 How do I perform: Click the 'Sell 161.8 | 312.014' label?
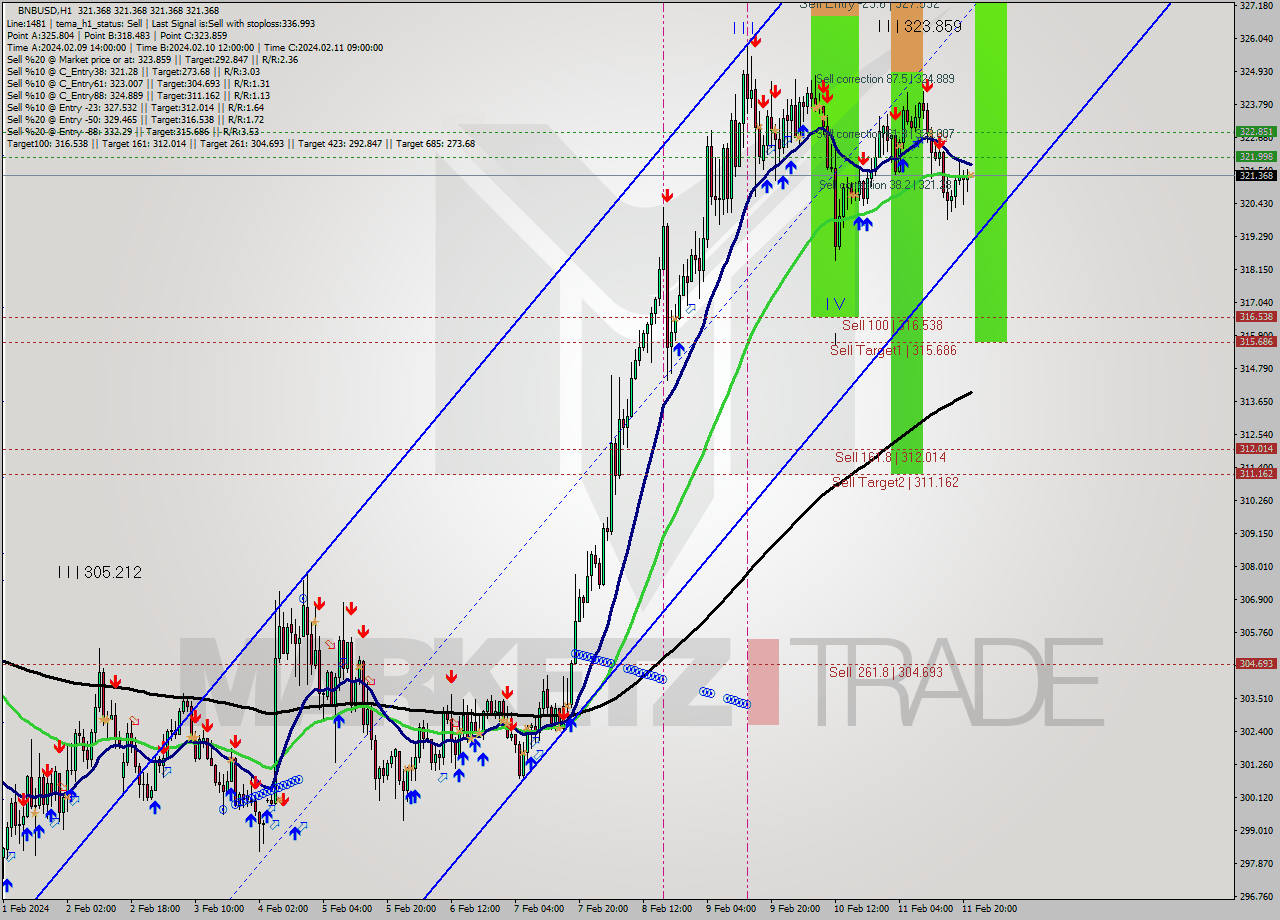click(890, 457)
